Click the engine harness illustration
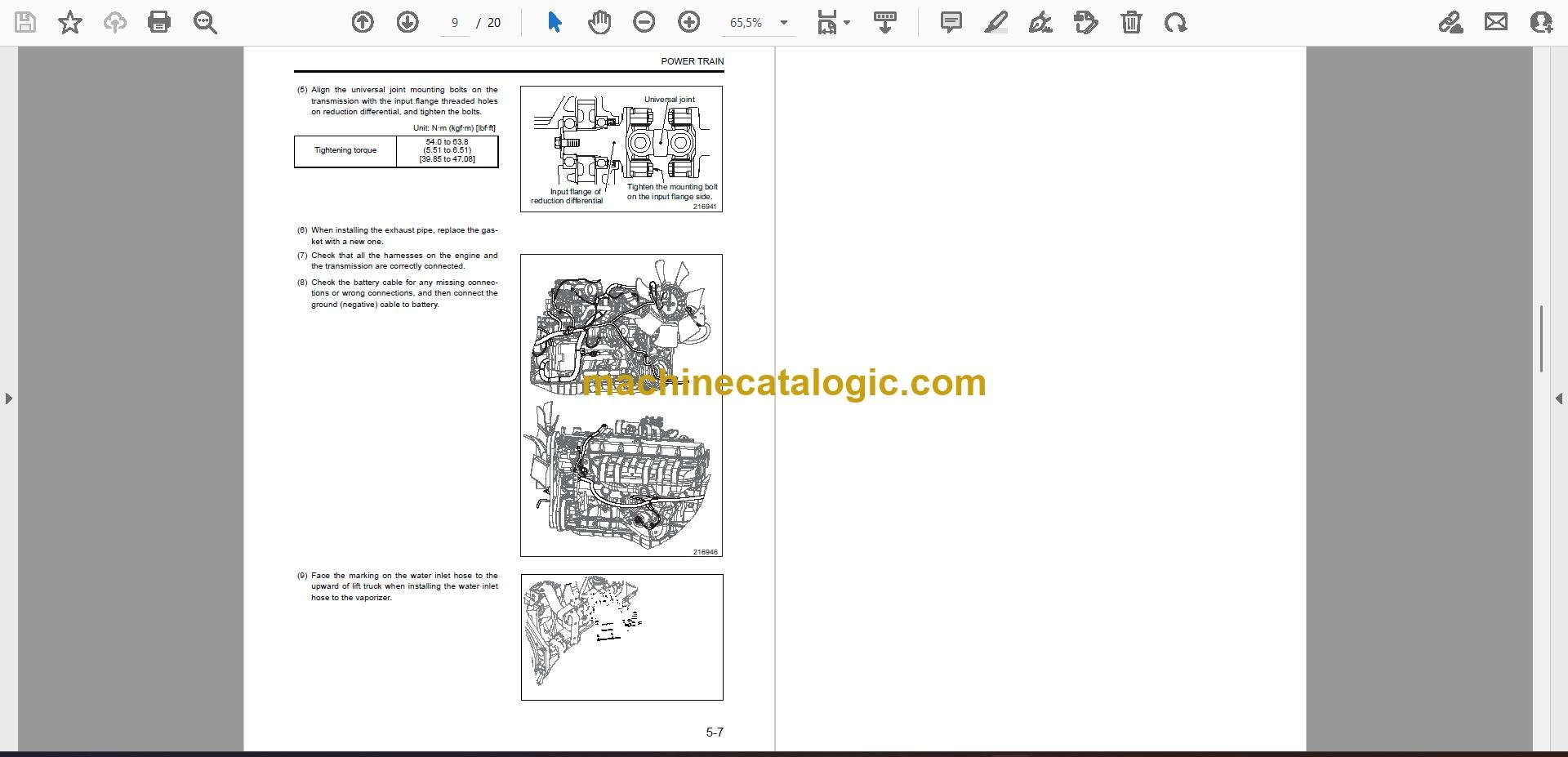 pos(621,406)
